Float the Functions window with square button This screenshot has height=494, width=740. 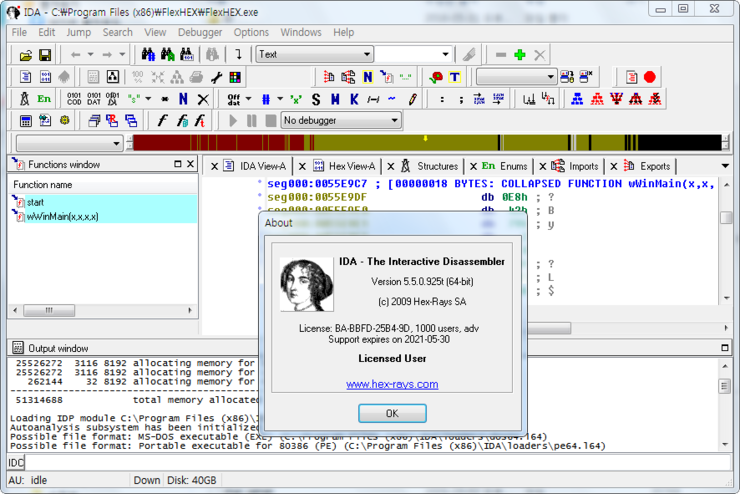(177, 164)
